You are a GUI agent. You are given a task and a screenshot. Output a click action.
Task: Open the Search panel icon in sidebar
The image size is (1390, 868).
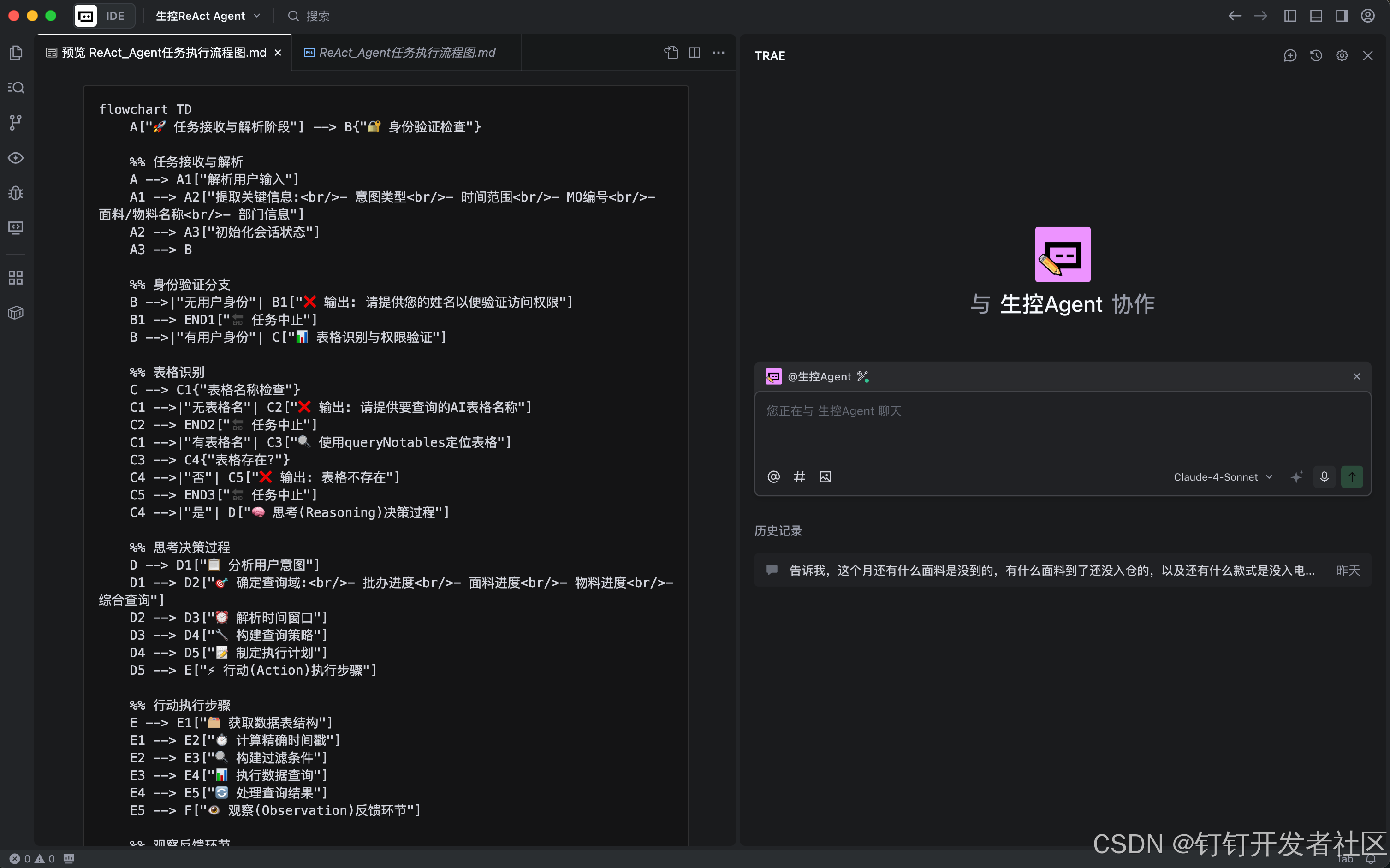[16, 87]
